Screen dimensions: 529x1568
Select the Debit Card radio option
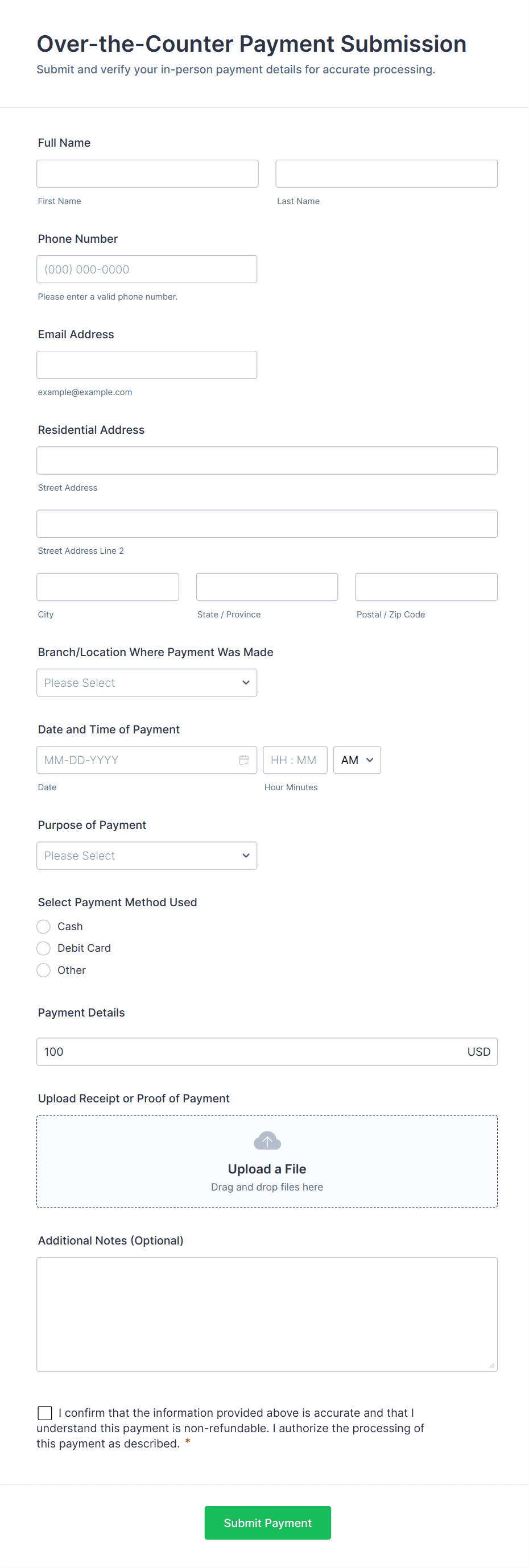pos(44,948)
